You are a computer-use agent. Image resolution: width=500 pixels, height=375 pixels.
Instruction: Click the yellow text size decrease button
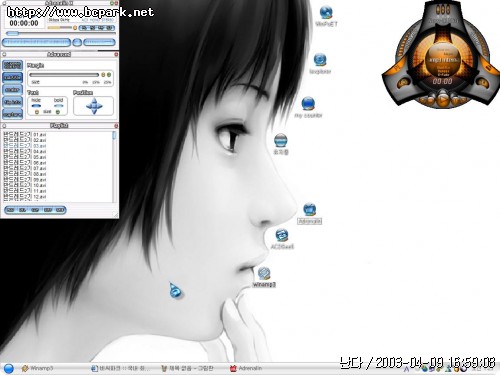(37, 112)
